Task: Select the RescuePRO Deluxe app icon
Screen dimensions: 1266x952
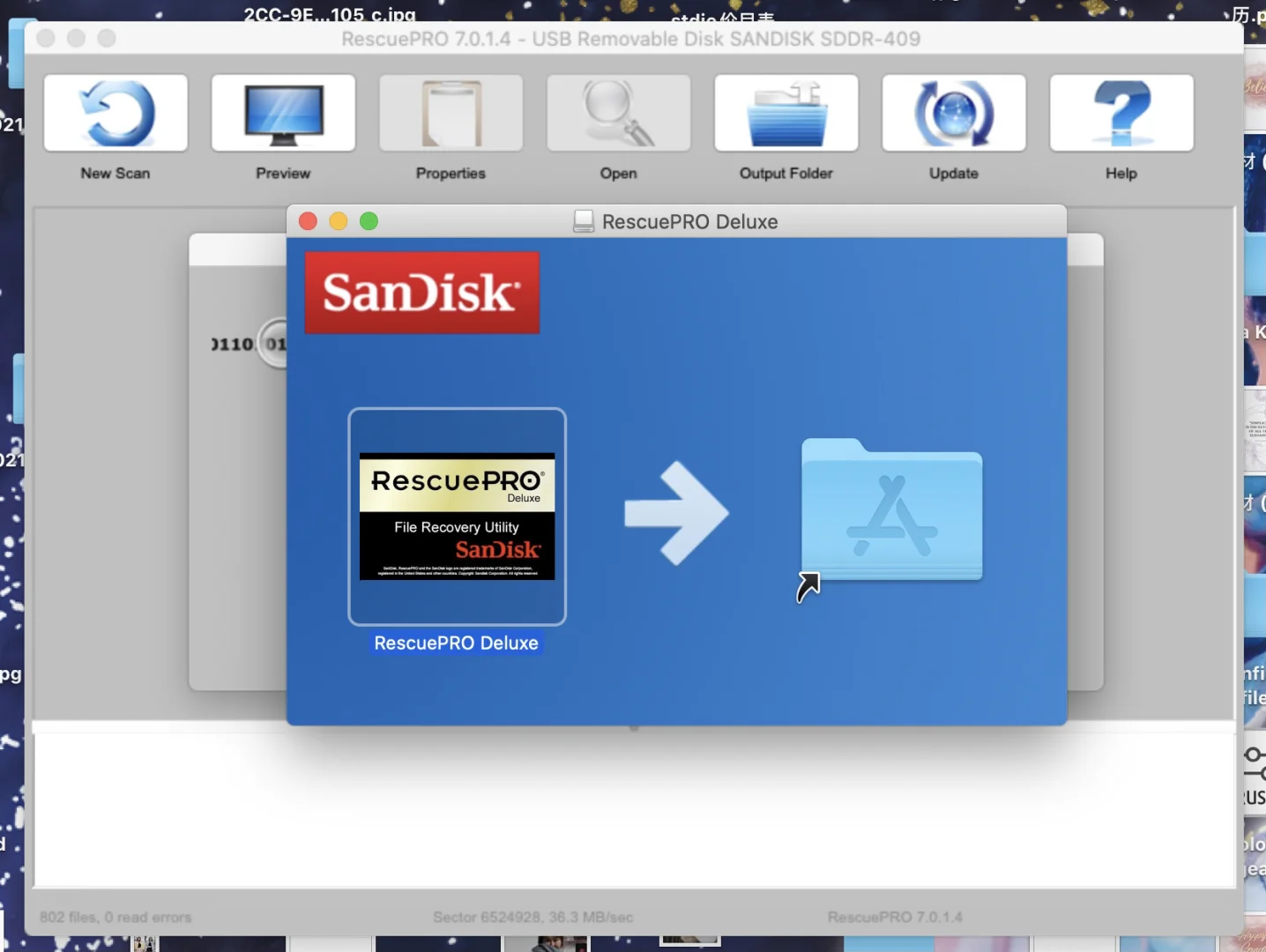Action: coord(457,517)
